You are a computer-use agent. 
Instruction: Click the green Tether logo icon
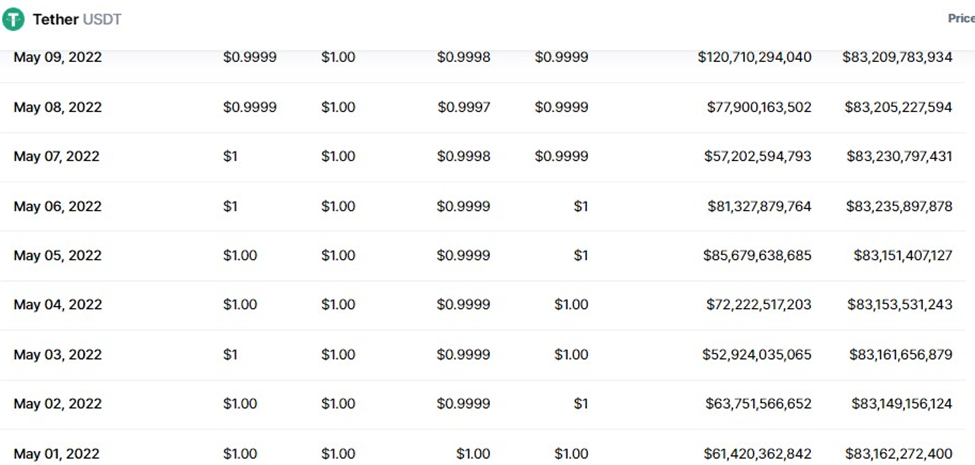coord(13,20)
